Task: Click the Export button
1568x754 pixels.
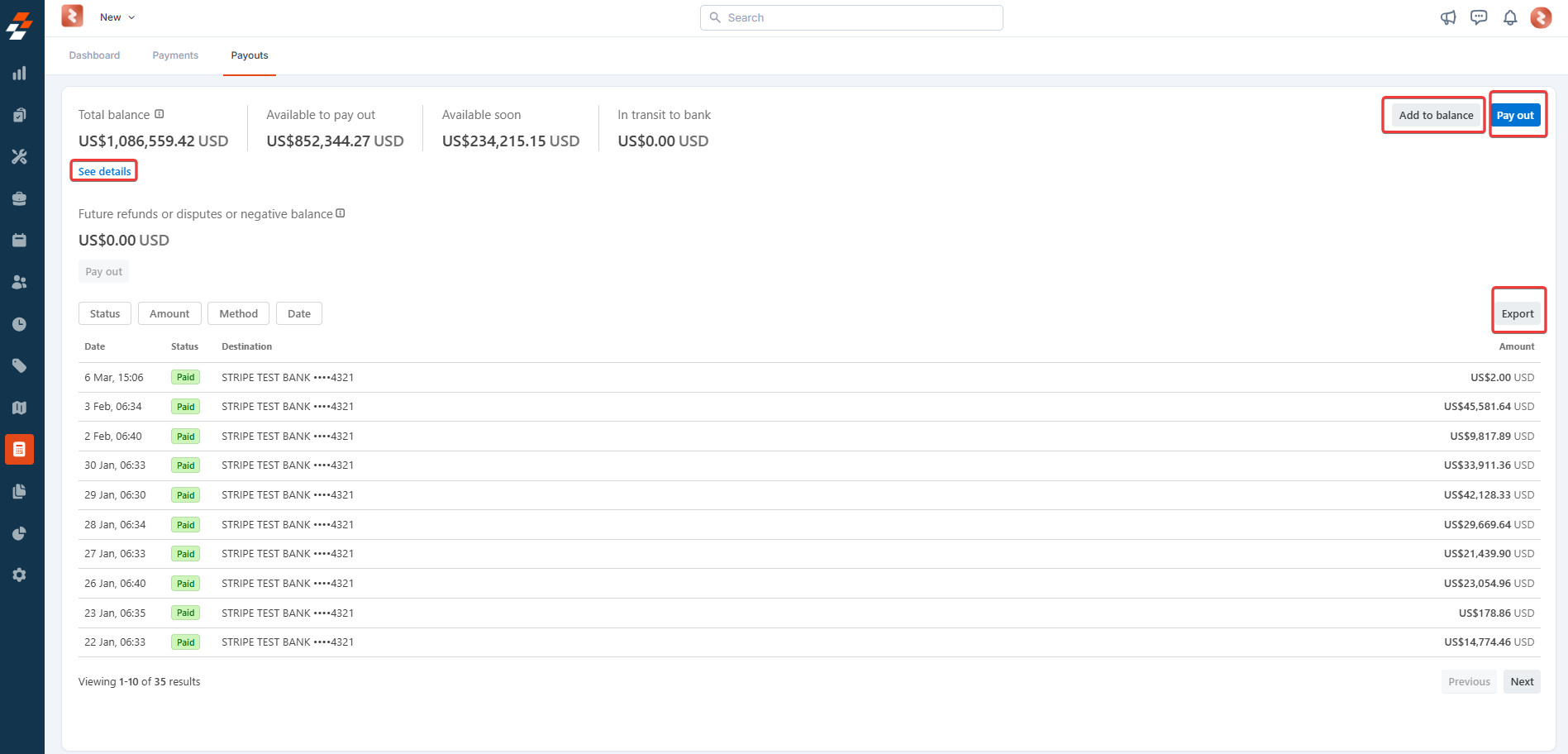Action: [x=1518, y=313]
